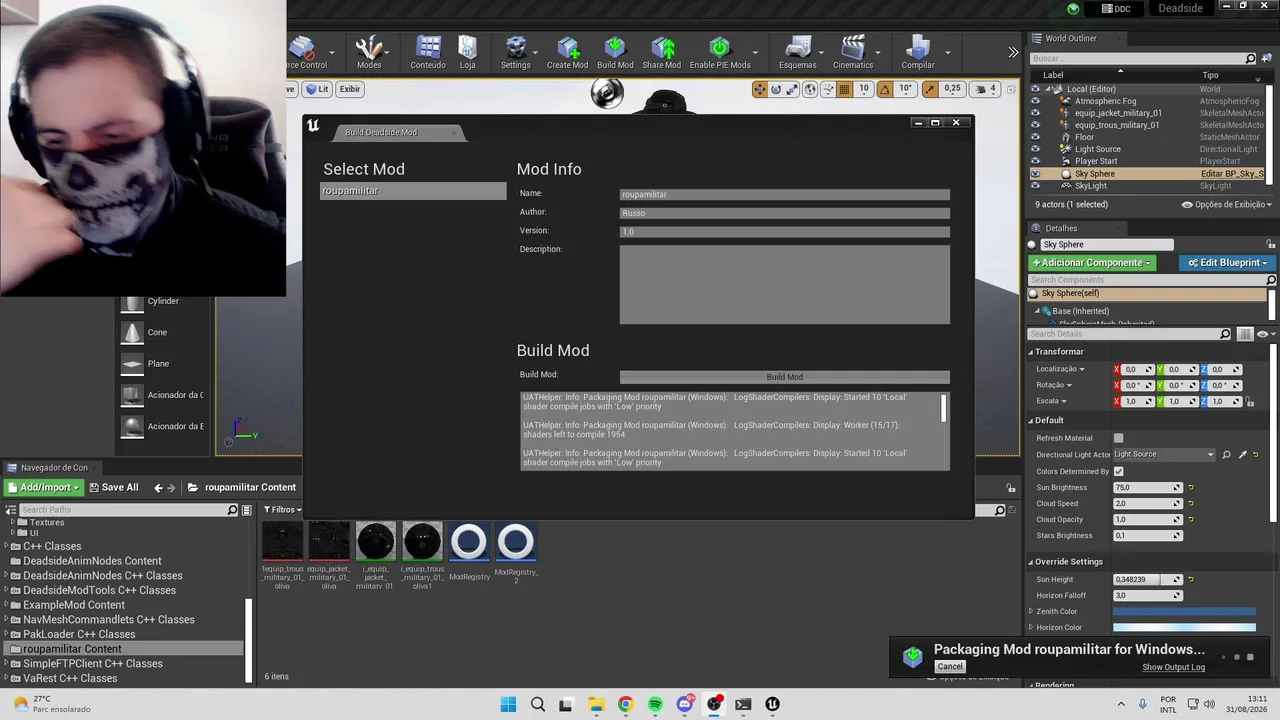Open Opções de Exibição view options

(1227, 204)
